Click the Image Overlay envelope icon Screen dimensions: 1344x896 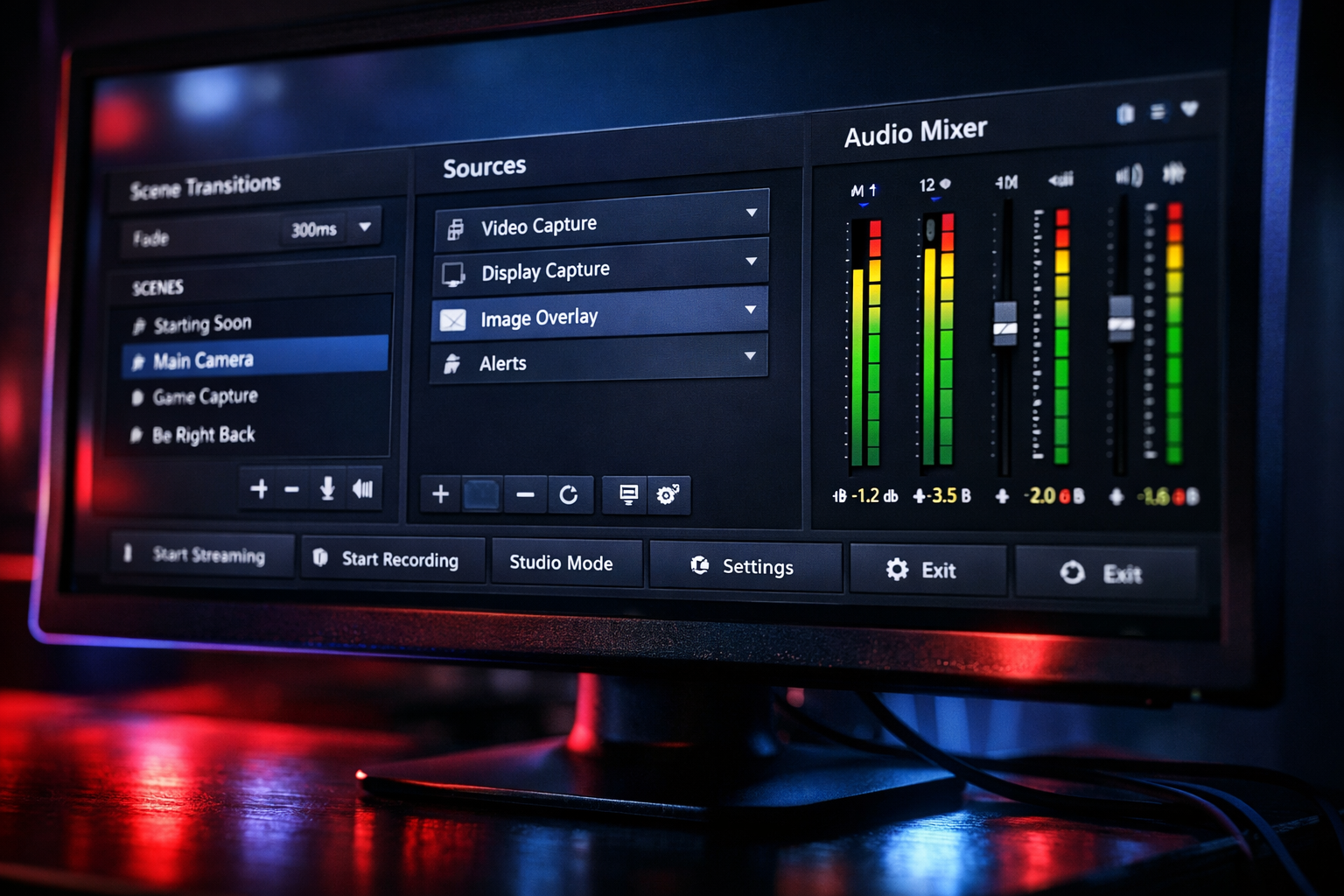[x=452, y=320]
